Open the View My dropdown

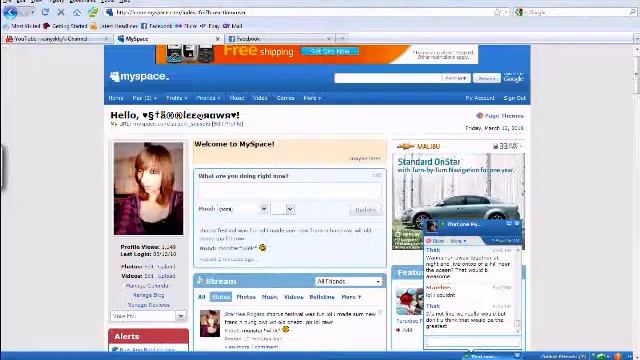[x=148, y=316]
